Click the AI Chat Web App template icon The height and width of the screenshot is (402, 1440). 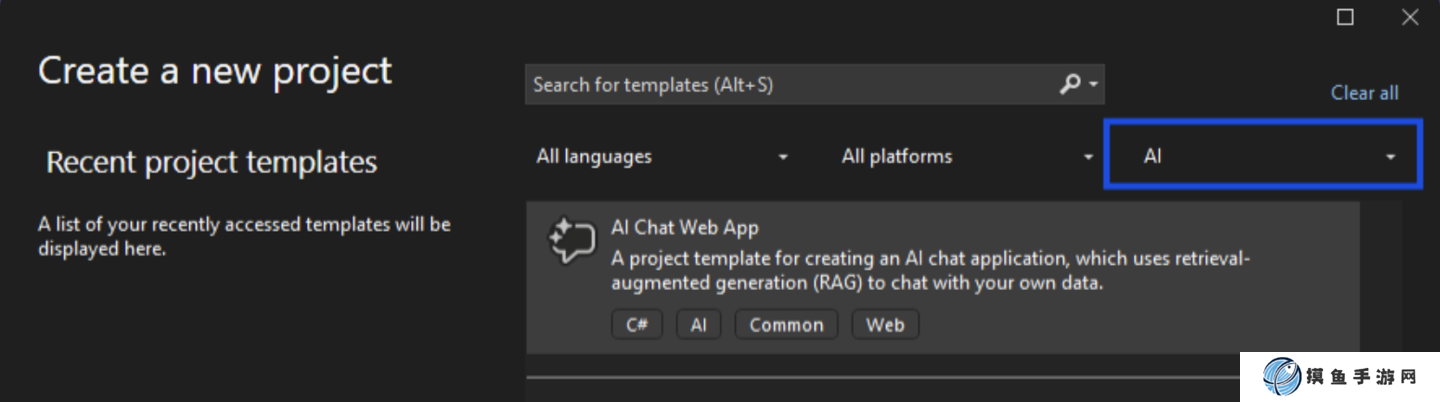pos(571,241)
